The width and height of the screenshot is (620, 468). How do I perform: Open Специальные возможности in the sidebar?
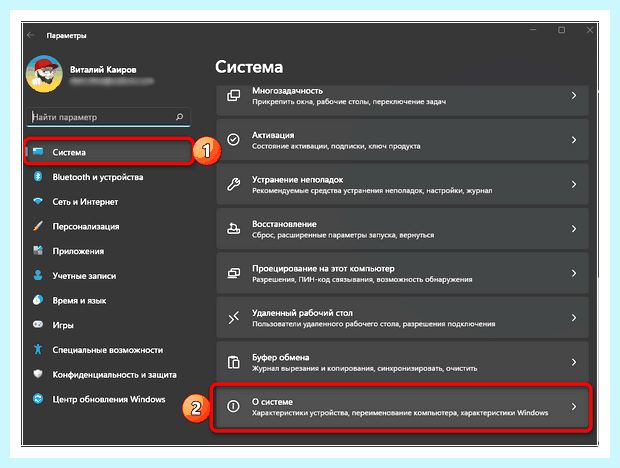(109, 350)
